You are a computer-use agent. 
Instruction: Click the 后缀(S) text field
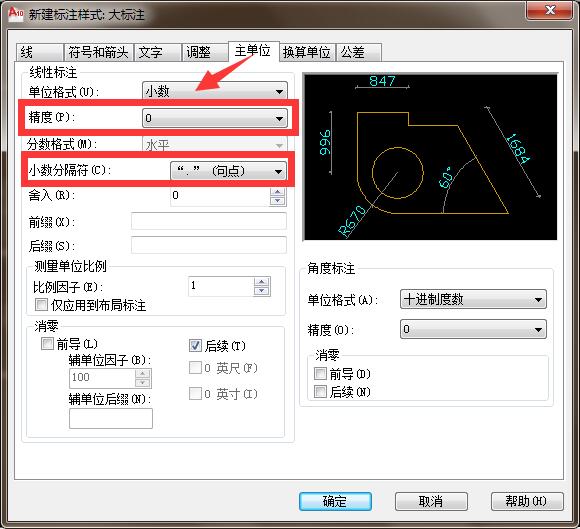[x=209, y=245]
